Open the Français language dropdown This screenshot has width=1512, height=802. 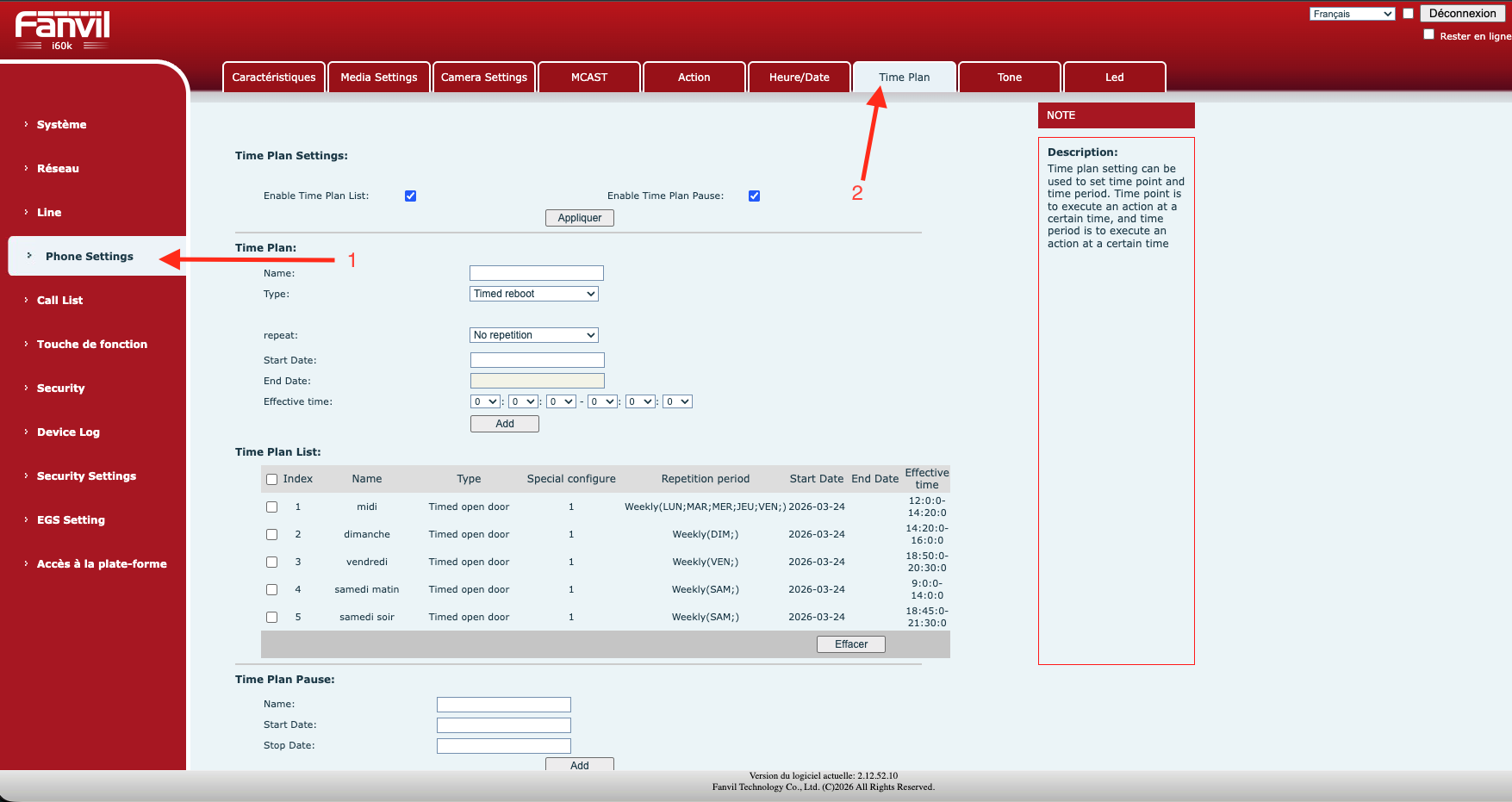1352,14
